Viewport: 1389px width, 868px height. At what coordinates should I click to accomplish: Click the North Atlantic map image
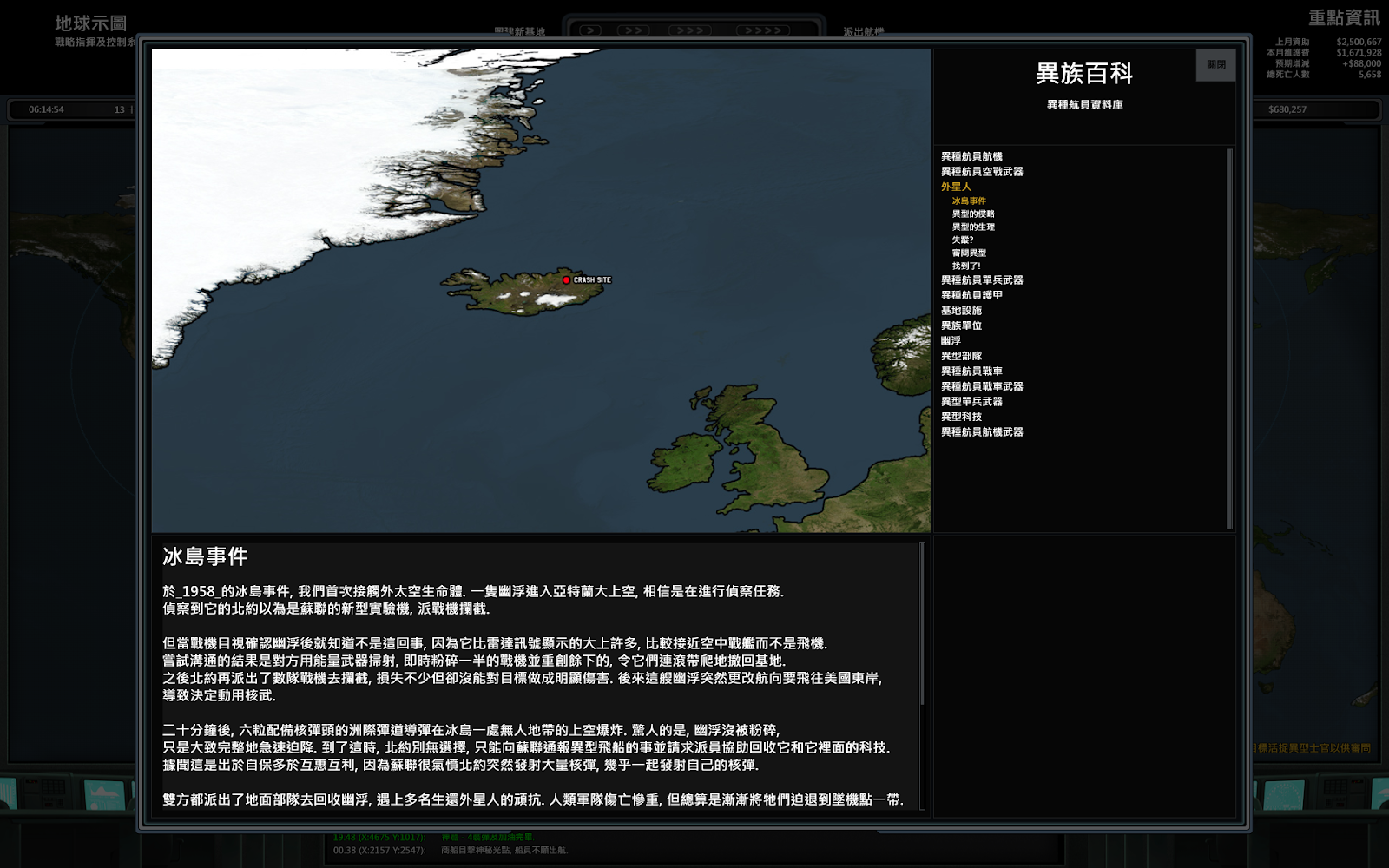541,291
